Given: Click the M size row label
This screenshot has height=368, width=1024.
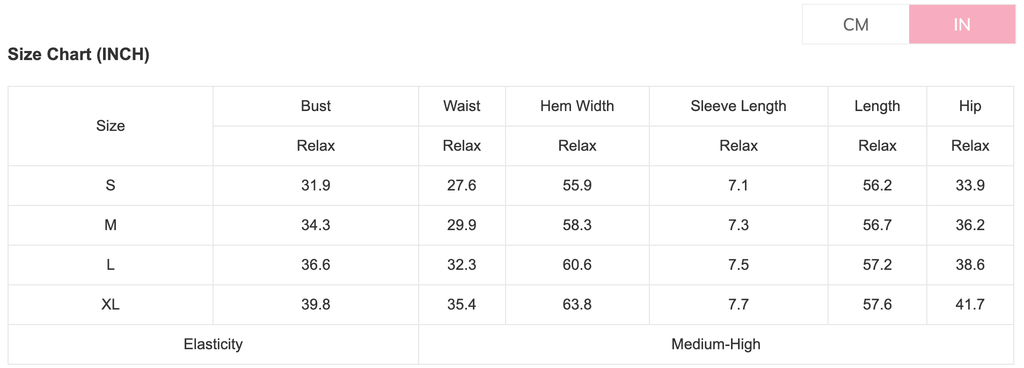Looking at the screenshot, I should click(x=110, y=225).
